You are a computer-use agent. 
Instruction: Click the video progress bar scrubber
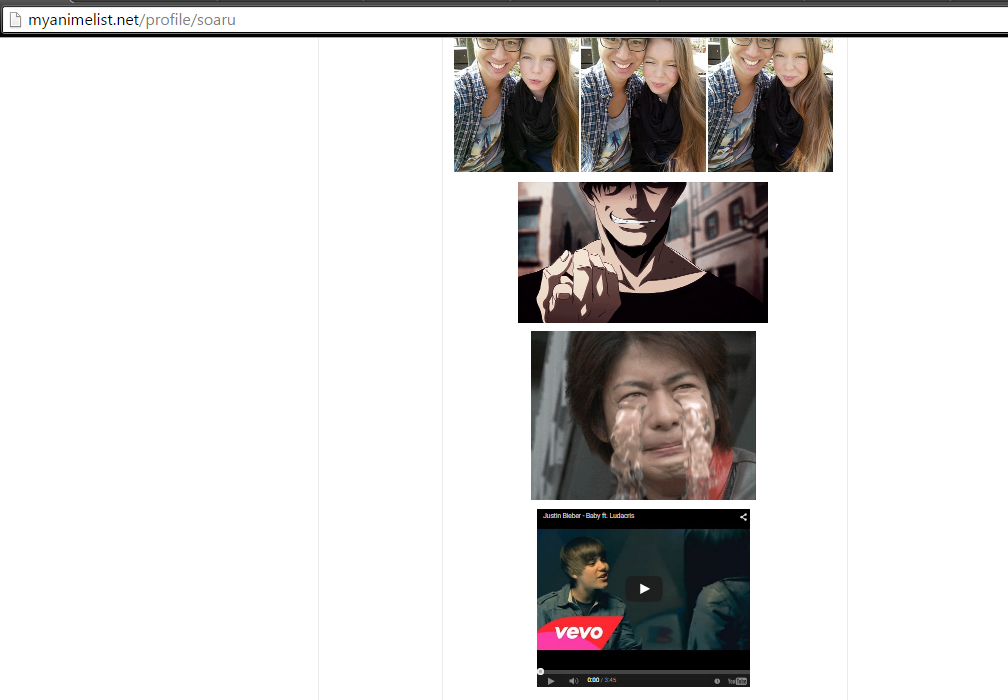tap(541, 671)
